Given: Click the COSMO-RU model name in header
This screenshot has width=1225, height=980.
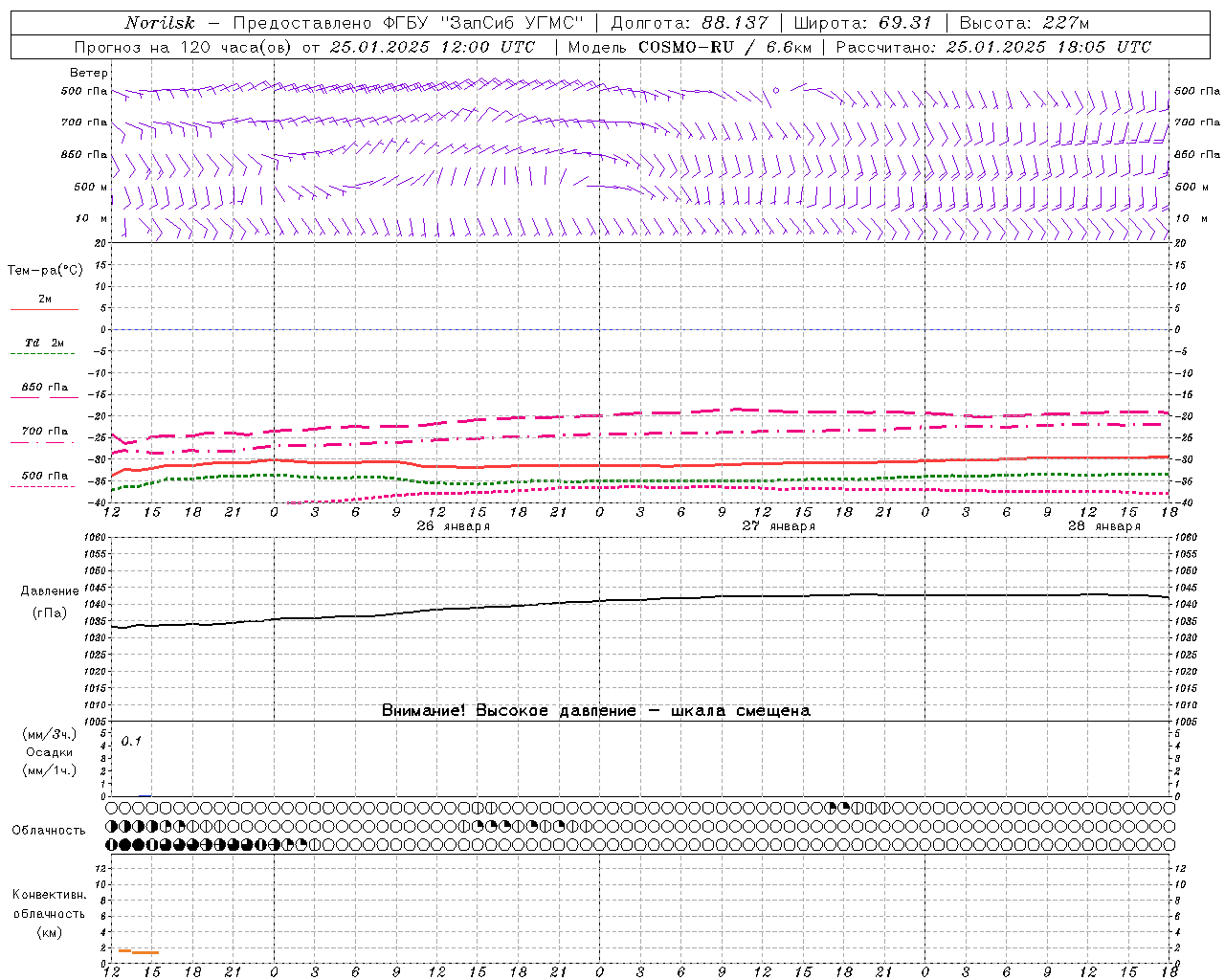Looking at the screenshot, I should [685, 47].
